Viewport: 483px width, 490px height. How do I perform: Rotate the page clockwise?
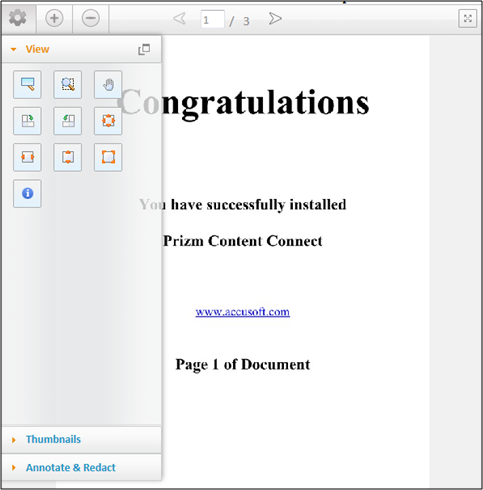[x=27, y=121]
